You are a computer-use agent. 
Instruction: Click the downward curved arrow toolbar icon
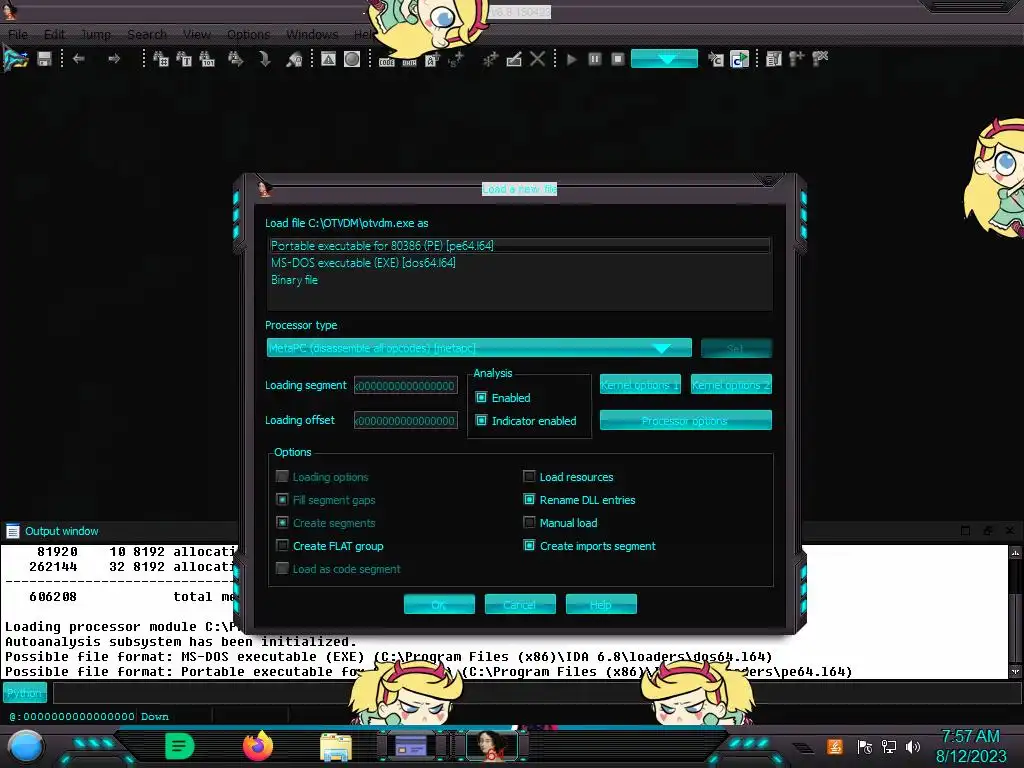(x=264, y=59)
